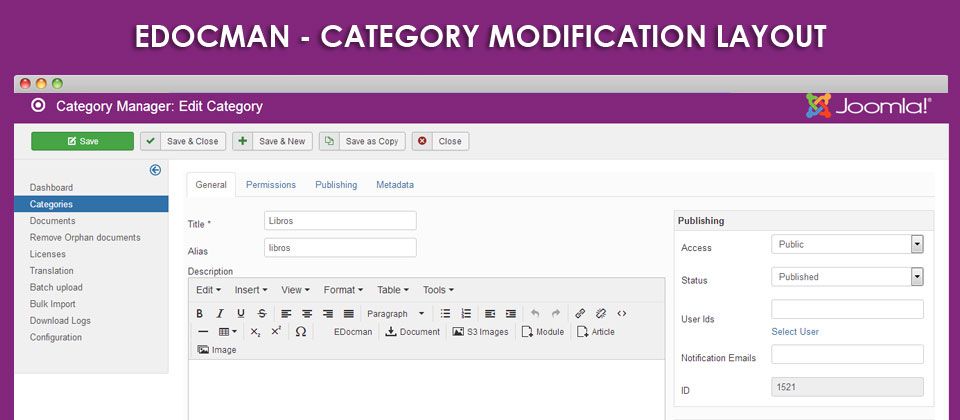This screenshot has height=420, width=960.
Task: Open Download Logs in the sidebar
Action: [x=60, y=321]
